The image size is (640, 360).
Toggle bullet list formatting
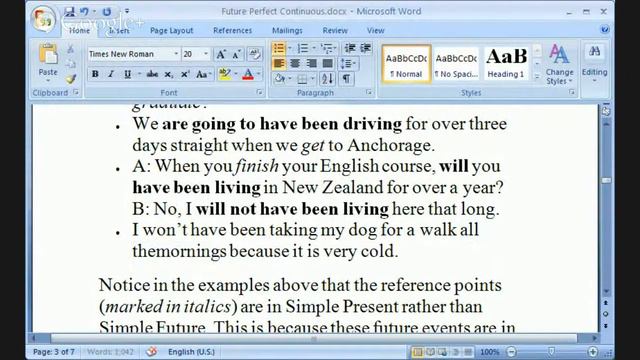pos(278,48)
